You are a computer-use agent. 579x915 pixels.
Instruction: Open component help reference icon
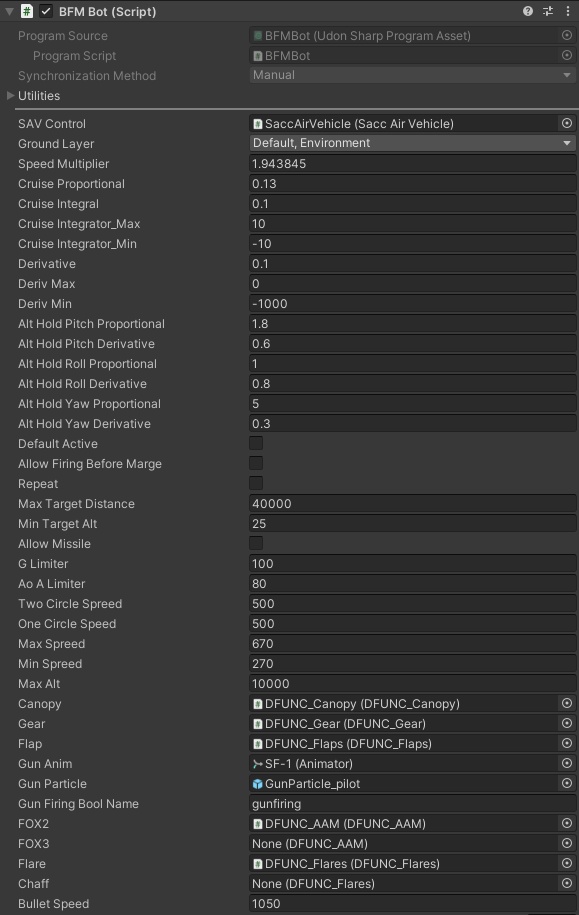click(x=528, y=11)
